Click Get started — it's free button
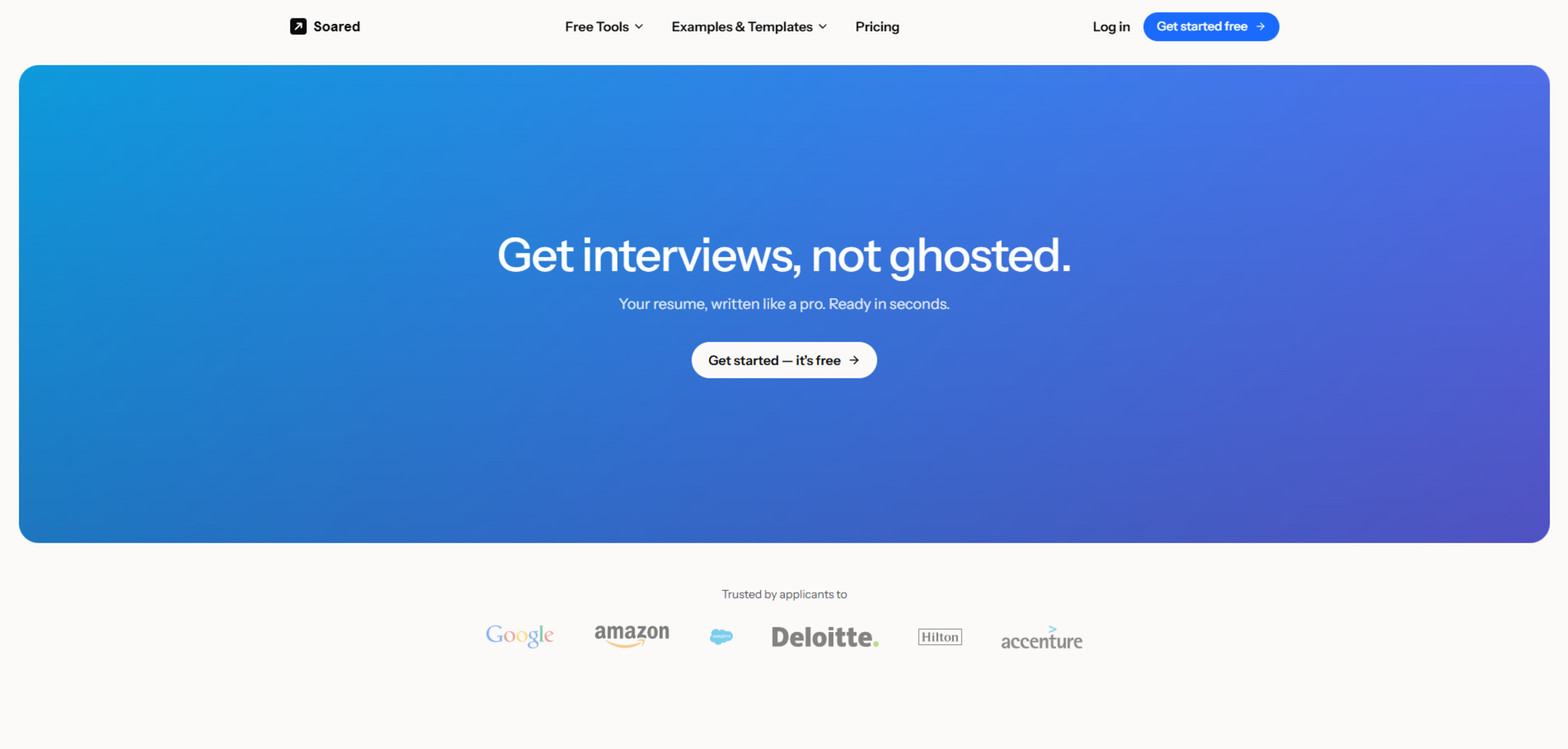Viewport: 1568px width, 749px height. (x=784, y=360)
